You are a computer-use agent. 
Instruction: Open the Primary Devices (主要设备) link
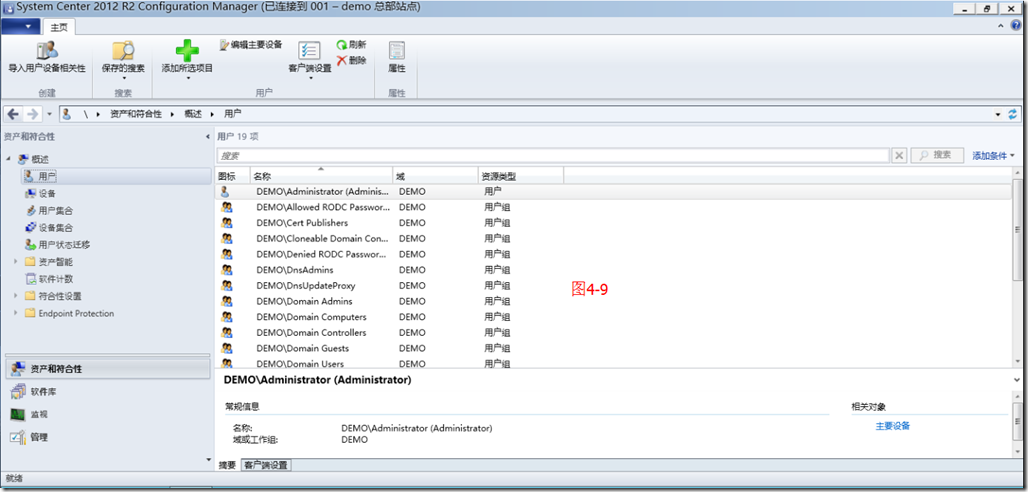tap(893, 426)
